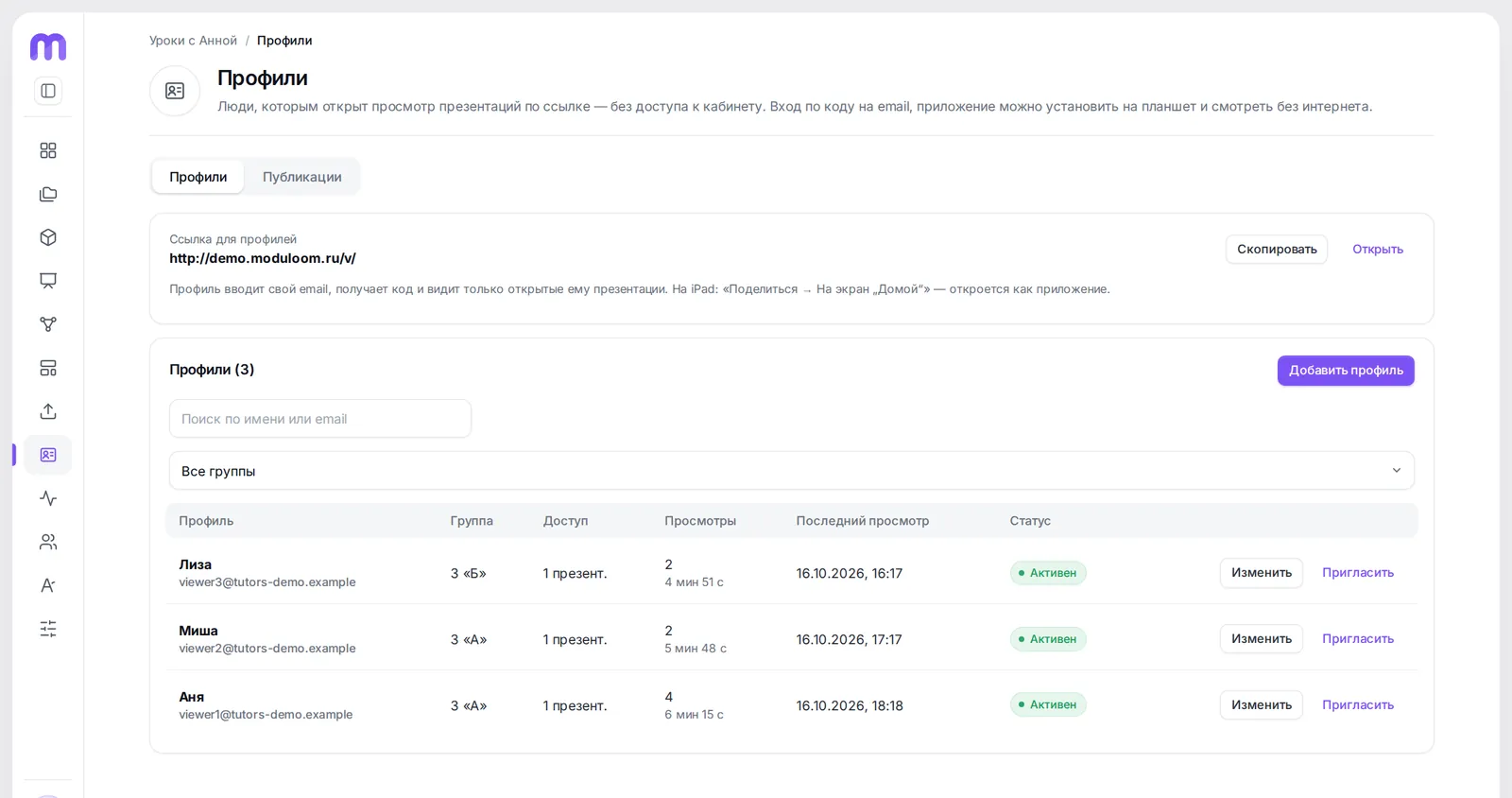Focus the 'Поиск по имени или email' search field
This screenshot has height=798, width=1512.
click(320, 419)
